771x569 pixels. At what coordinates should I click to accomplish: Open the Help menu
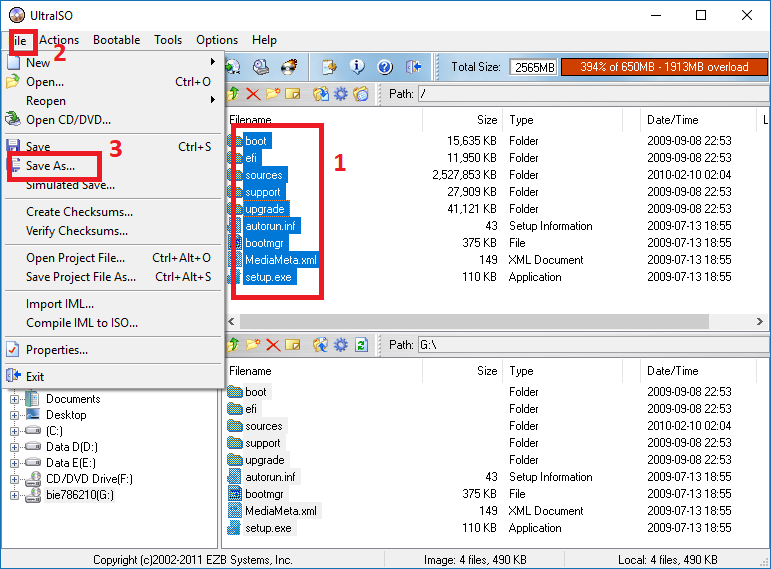point(264,40)
